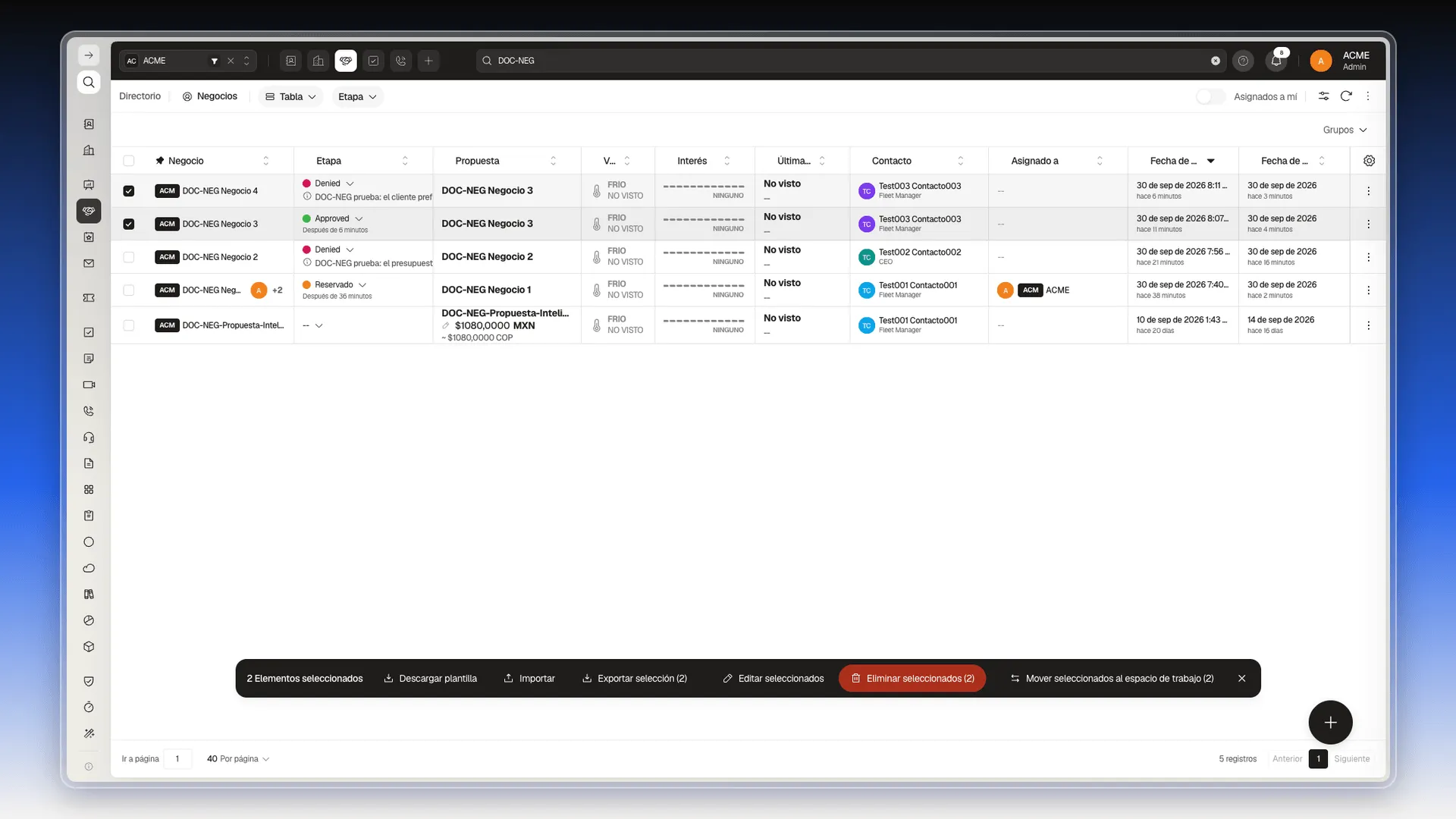Image resolution: width=1456 pixels, height=819 pixels.
Task: Open table column settings gear icon
Action: coord(1369,161)
